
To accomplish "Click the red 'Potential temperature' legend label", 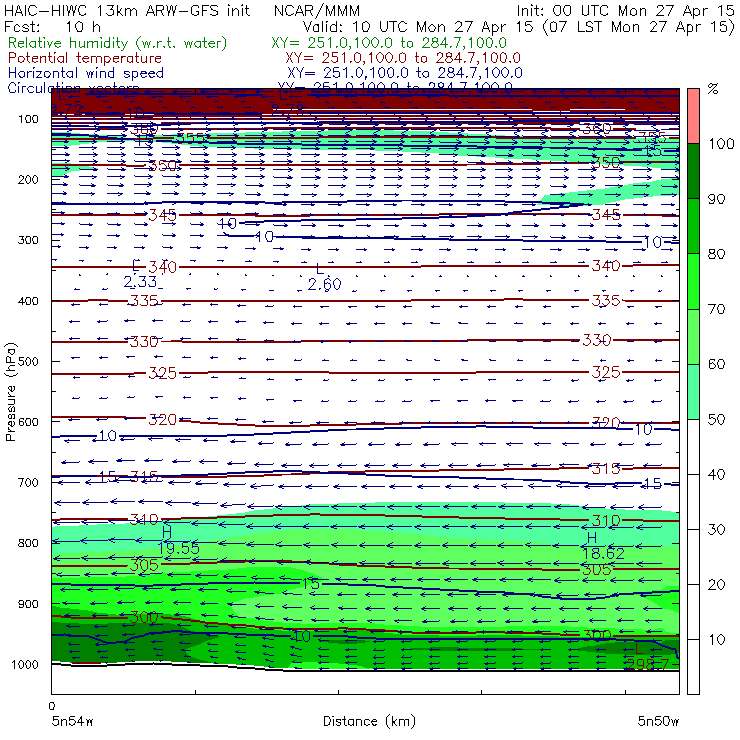I will [x=84, y=58].
